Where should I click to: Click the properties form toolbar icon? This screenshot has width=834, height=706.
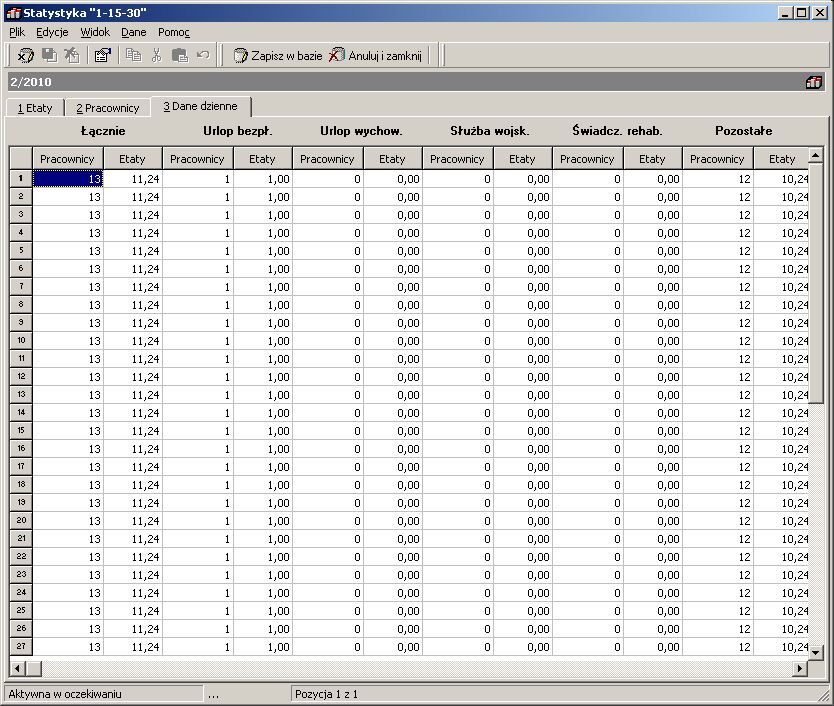102,55
